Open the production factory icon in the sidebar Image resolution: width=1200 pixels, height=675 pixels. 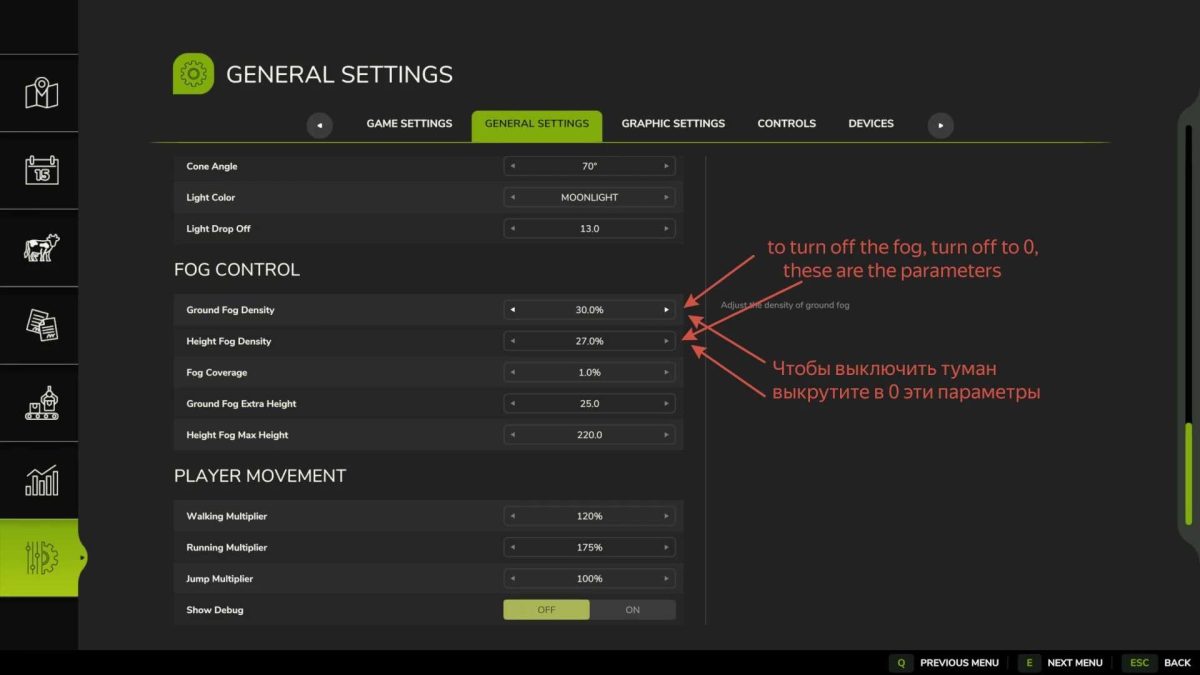coord(39,403)
